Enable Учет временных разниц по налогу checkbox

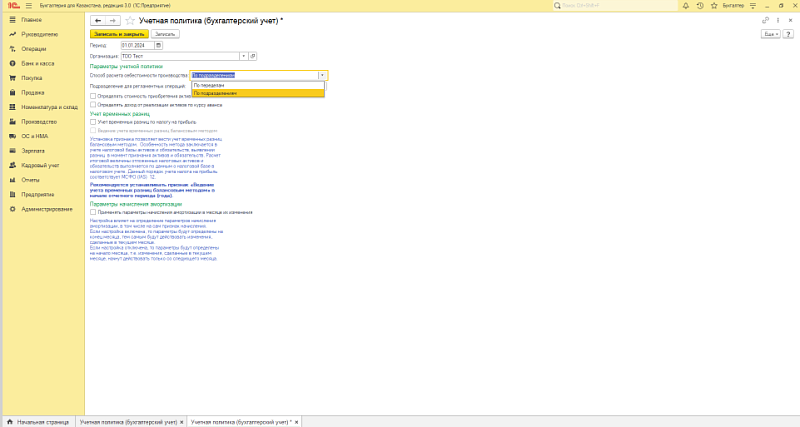(93, 122)
